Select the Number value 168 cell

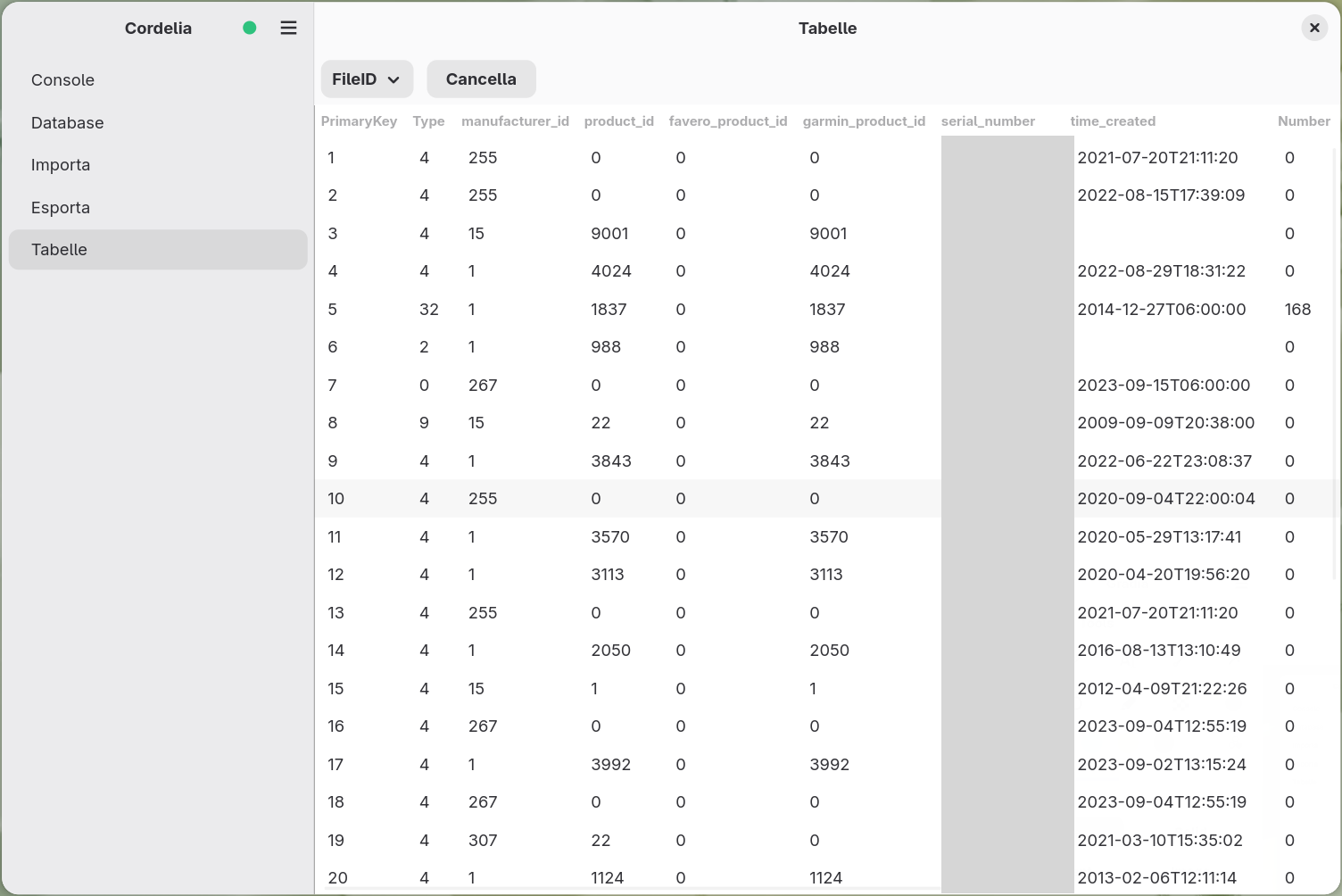(1297, 310)
